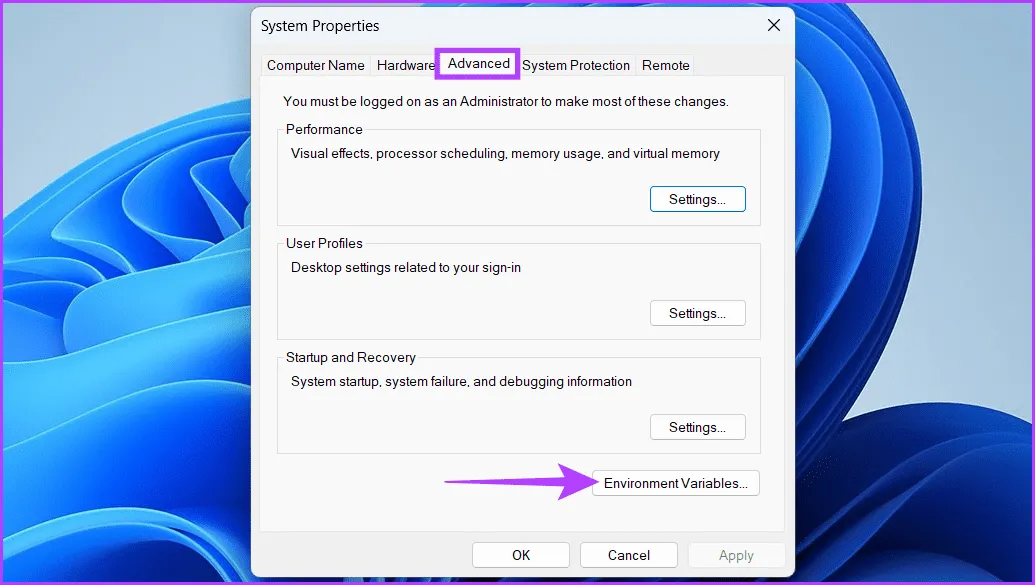Click the System Properties title bar text
The image size is (1035, 585).
click(x=320, y=26)
